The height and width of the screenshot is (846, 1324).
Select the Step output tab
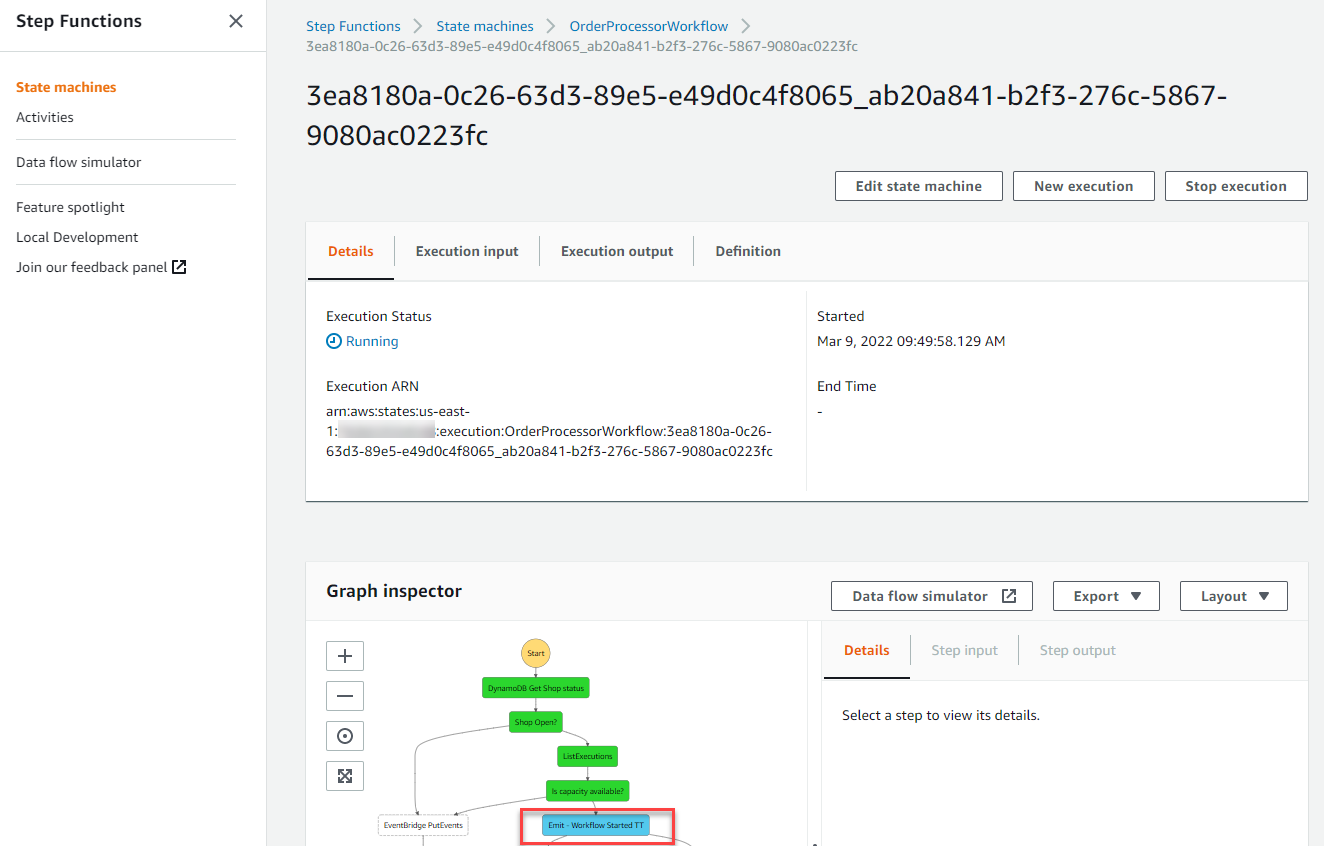(1077, 650)
